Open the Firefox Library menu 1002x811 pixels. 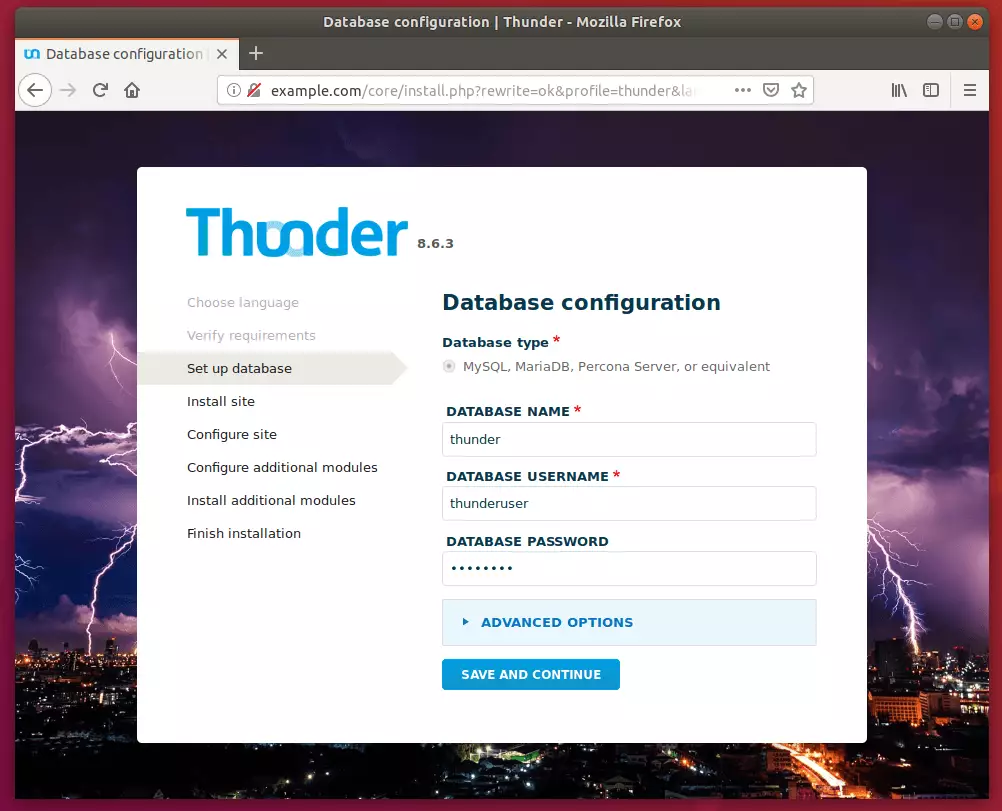click(899, 90)
